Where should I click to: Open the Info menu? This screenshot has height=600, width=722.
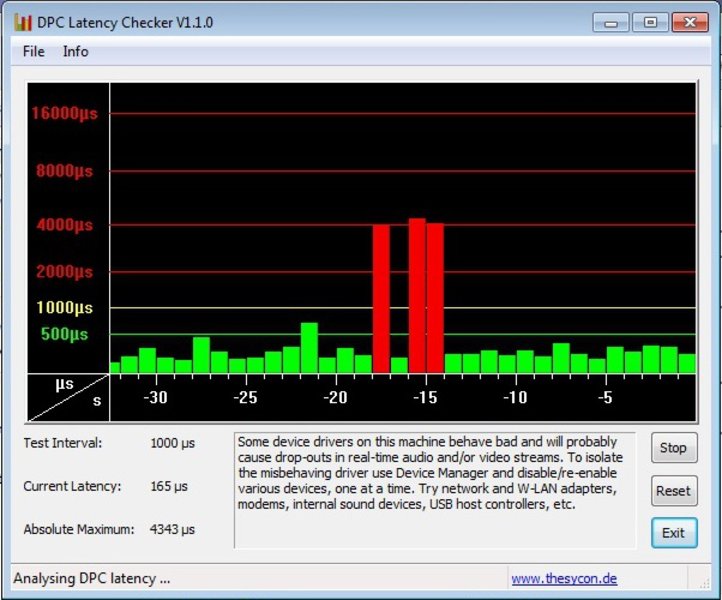[76, 51]
